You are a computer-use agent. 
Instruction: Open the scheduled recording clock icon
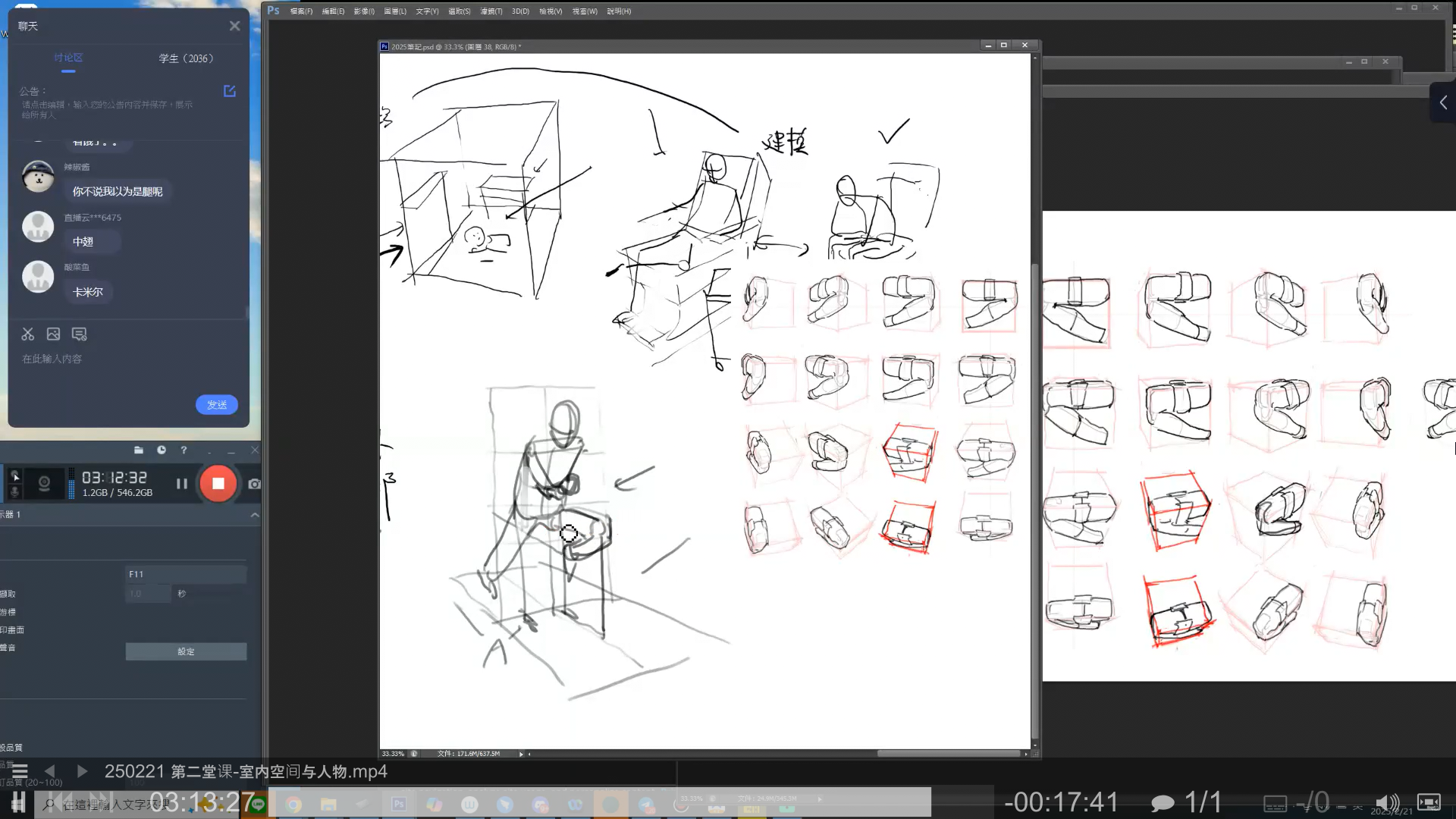(x=162, y=450)
